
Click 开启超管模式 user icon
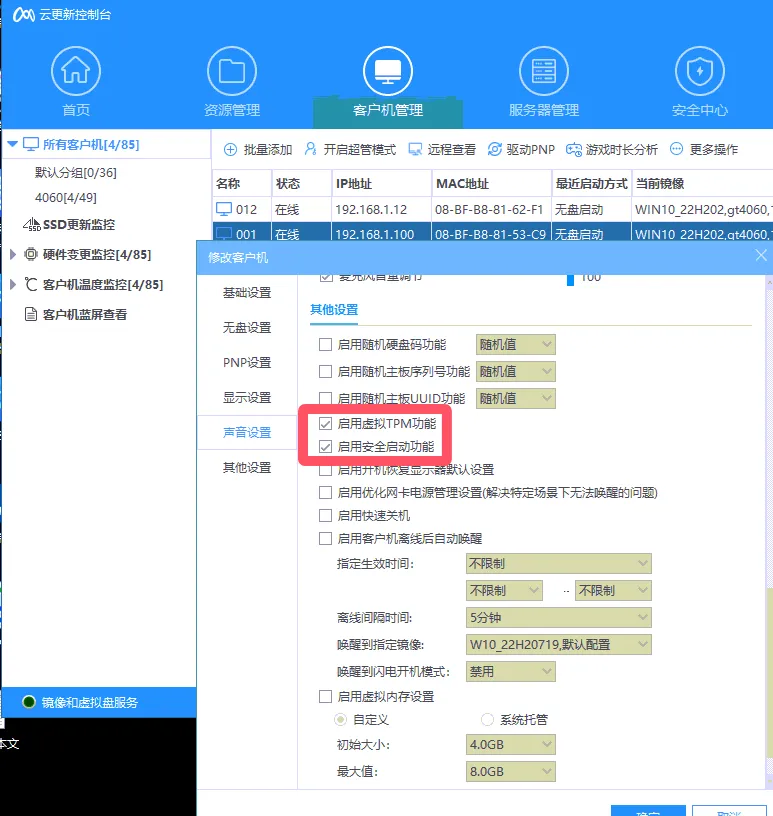tap(310, 149)
